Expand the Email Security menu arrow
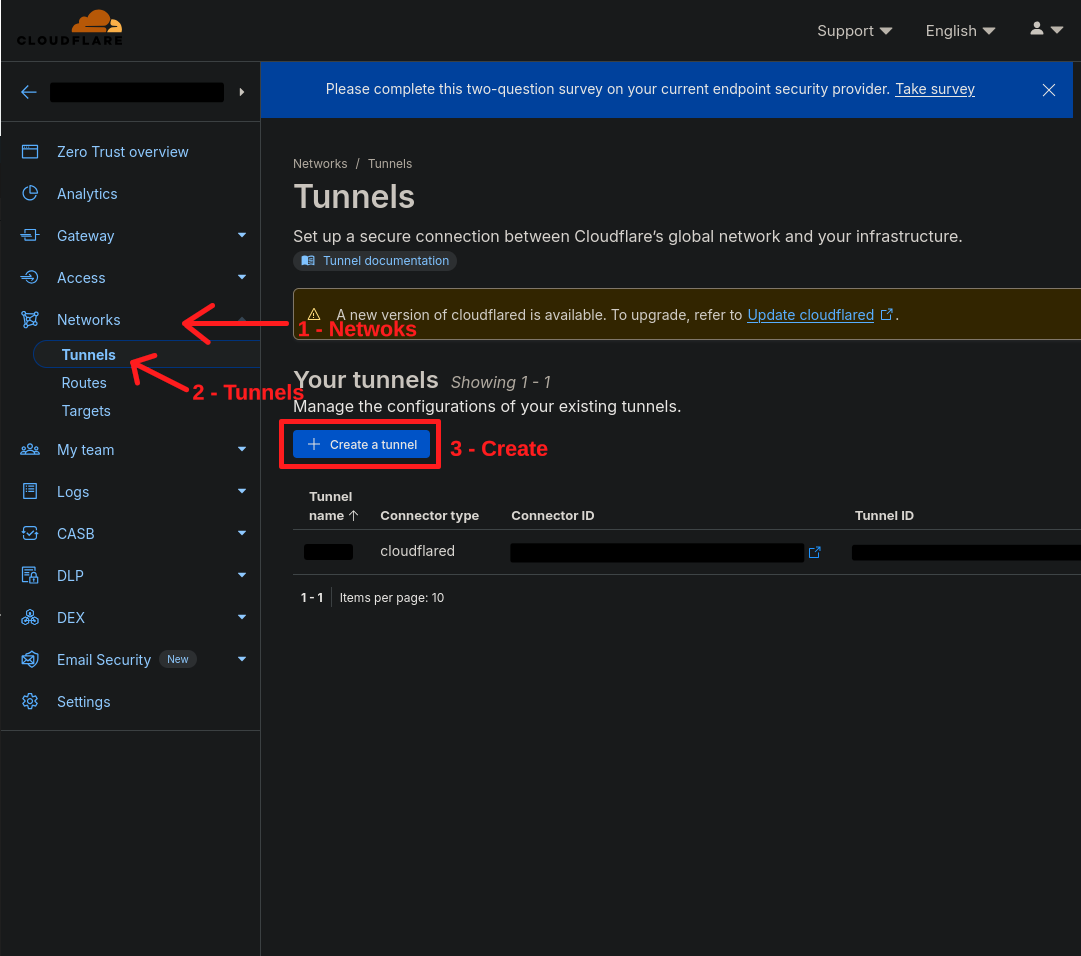 (242, 660)
